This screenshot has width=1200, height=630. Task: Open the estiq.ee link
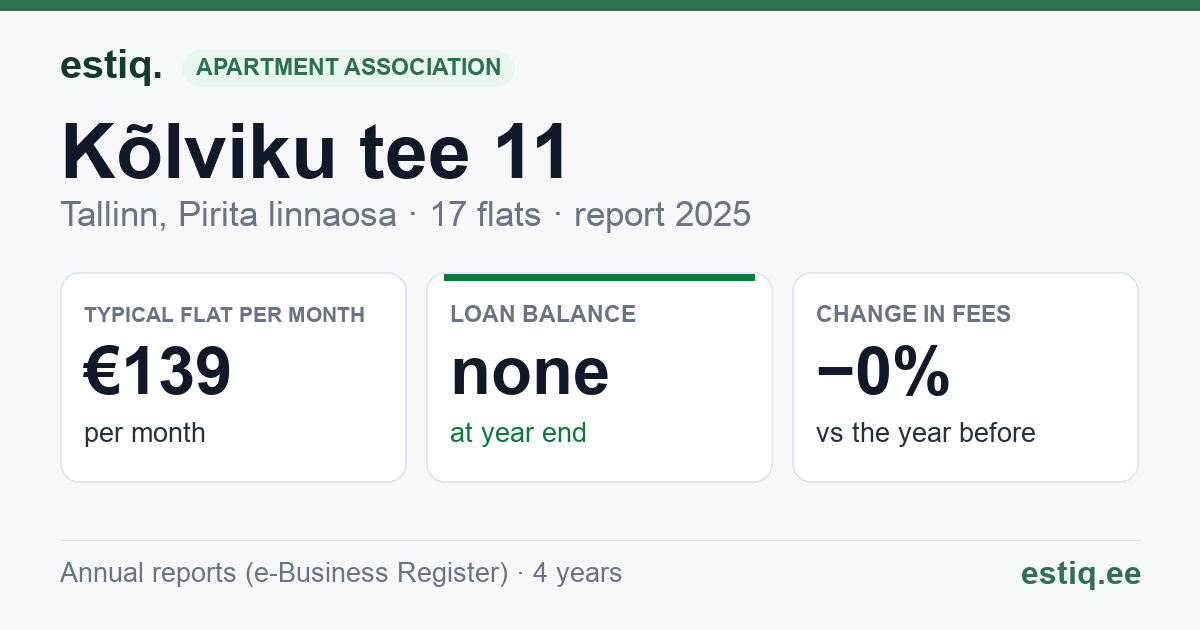[x=1081, y=573]
